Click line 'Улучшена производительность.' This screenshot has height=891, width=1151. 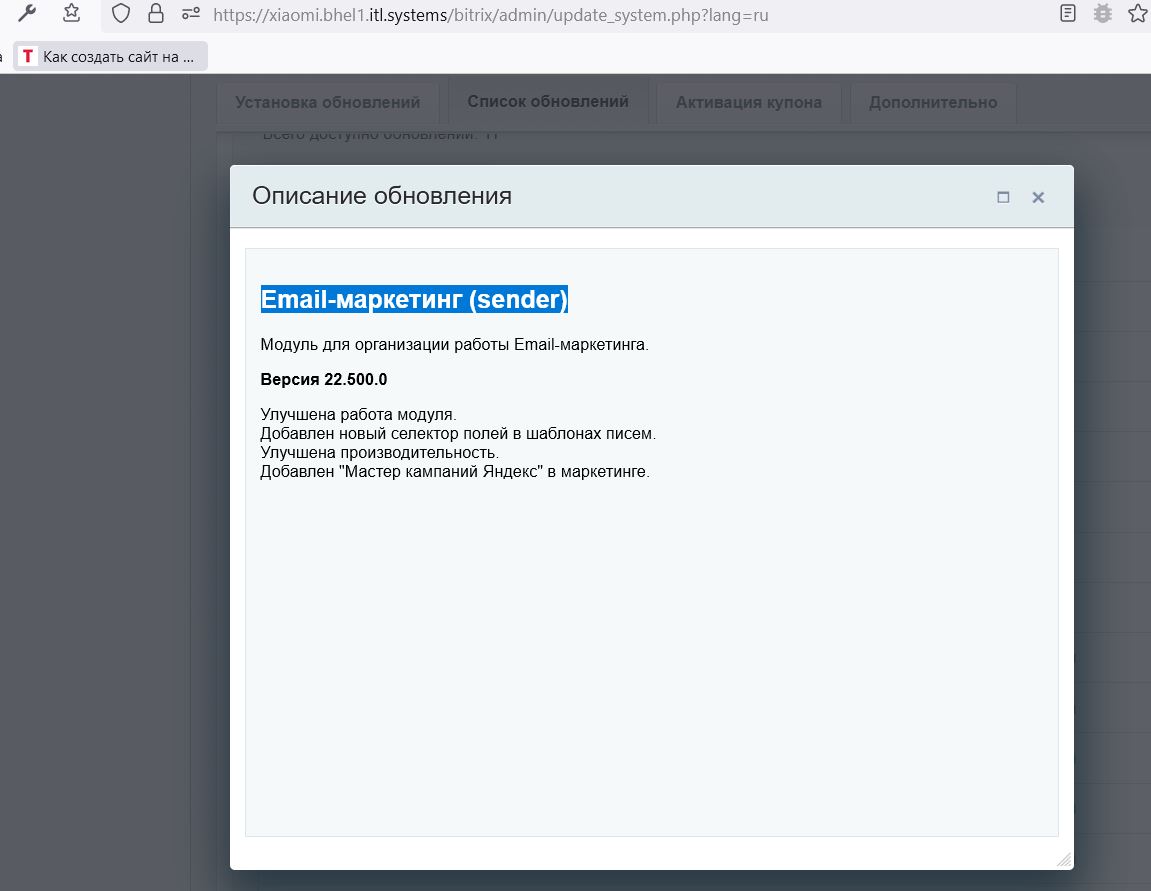[380, 453]
